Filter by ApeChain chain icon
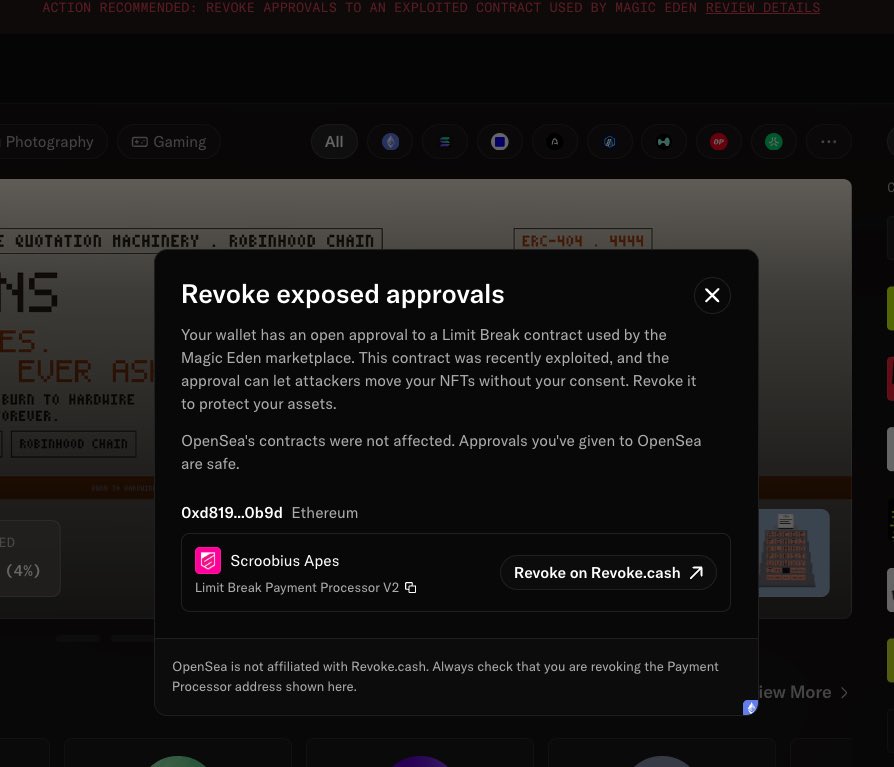 [555, 141]
